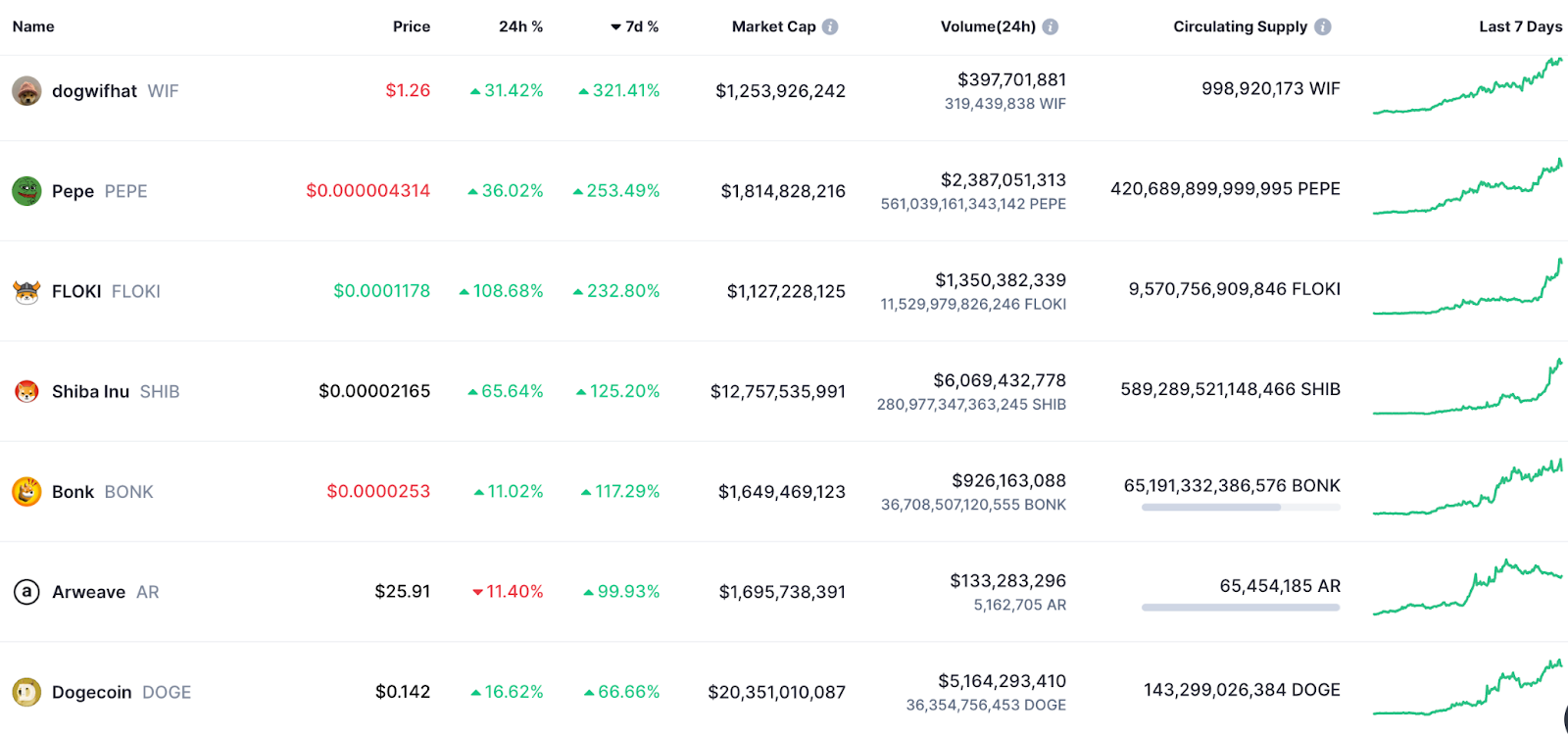1568x736 pixels.
Task: Show the Market Cap info icon
Action: [x=830, y=26]
